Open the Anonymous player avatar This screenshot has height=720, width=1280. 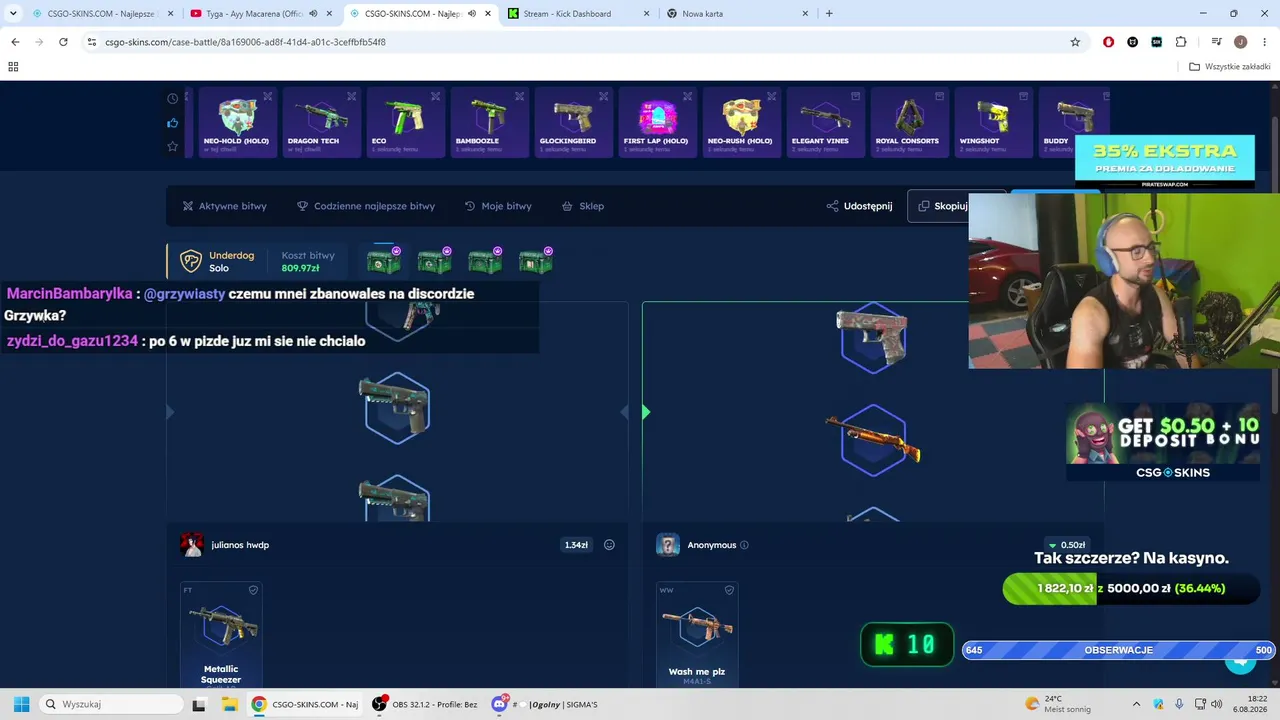pyautogui.click(x=668, y=545)
